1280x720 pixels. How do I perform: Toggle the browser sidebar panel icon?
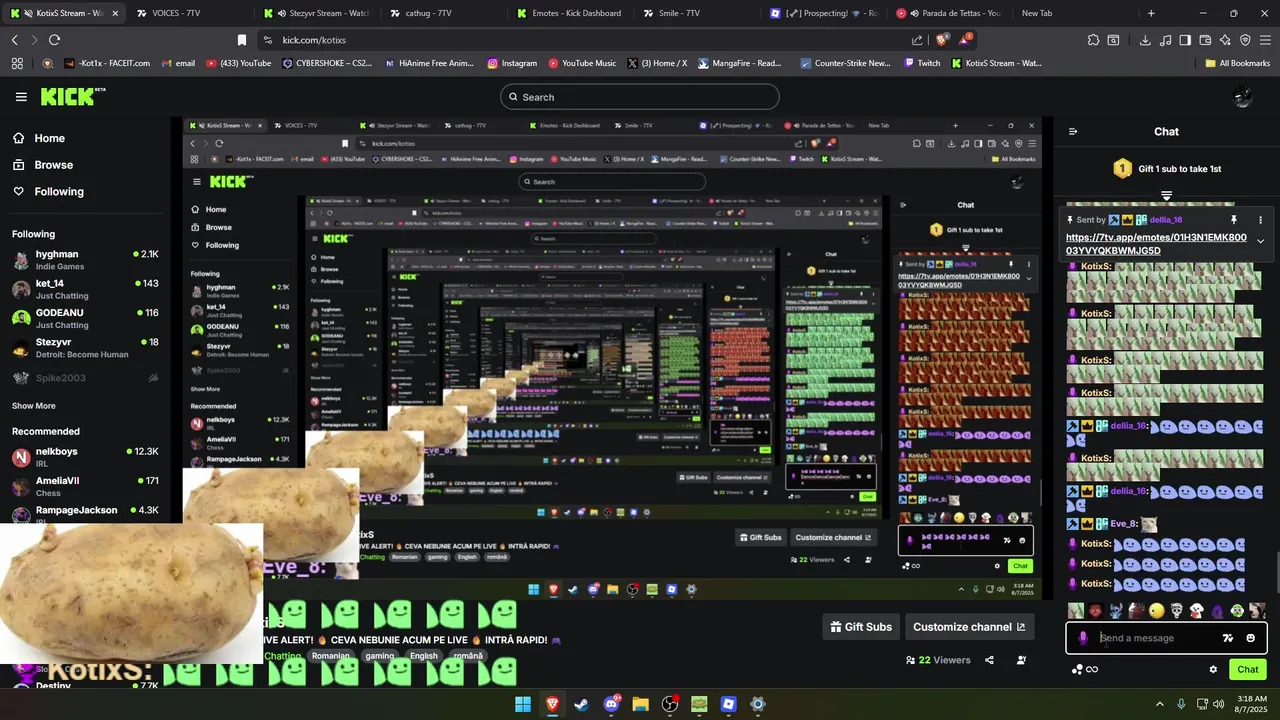tap(1185, 40)
